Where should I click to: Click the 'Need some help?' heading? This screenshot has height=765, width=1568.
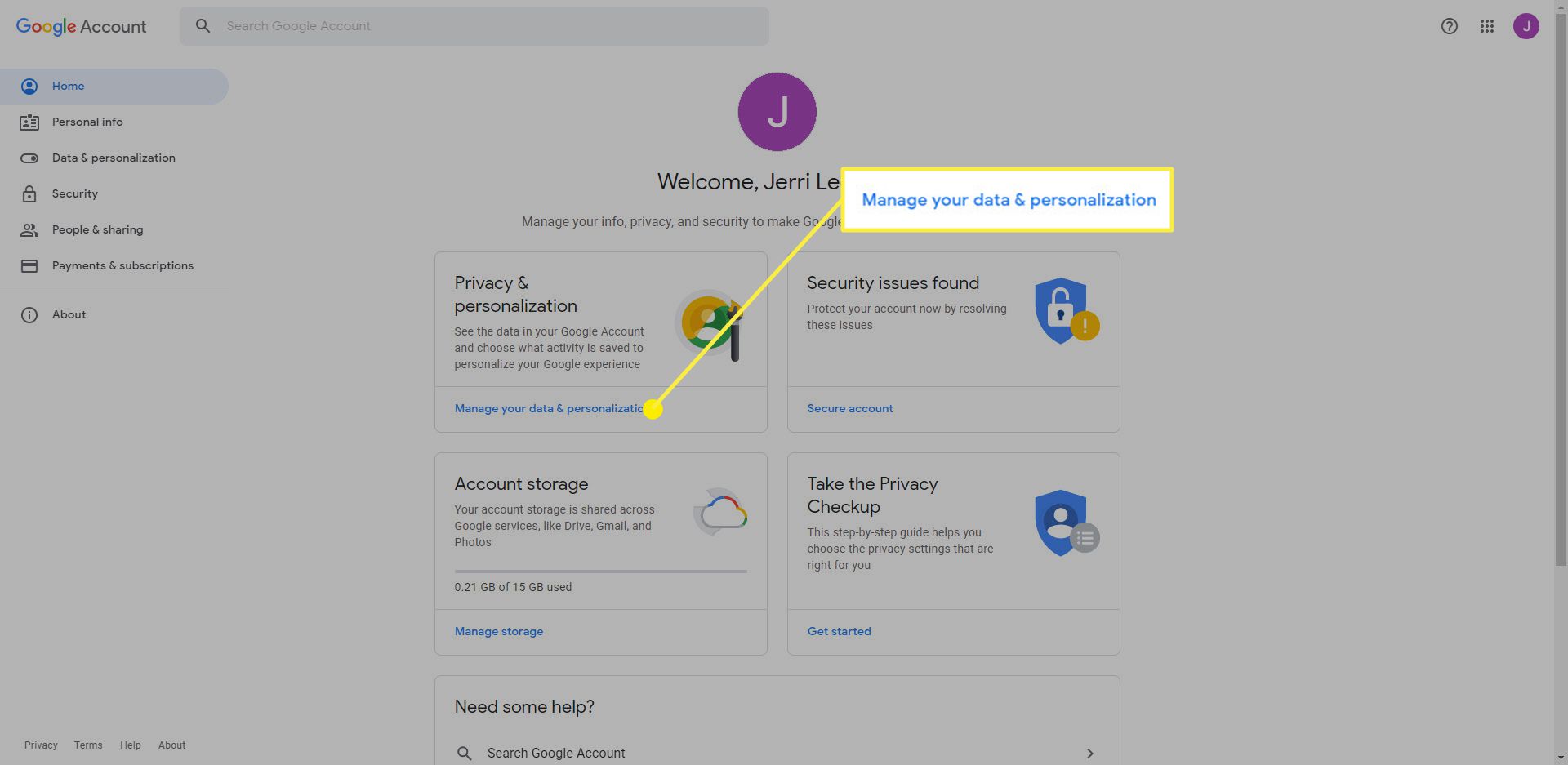pos(524,706)
